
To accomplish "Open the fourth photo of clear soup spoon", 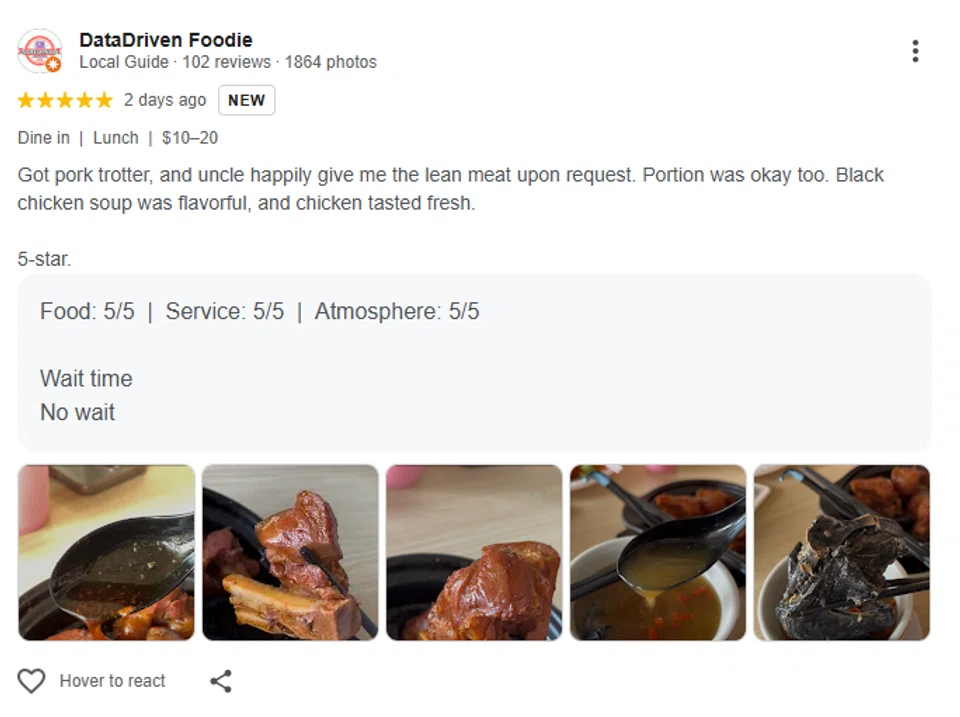I will tap(658, 552).
